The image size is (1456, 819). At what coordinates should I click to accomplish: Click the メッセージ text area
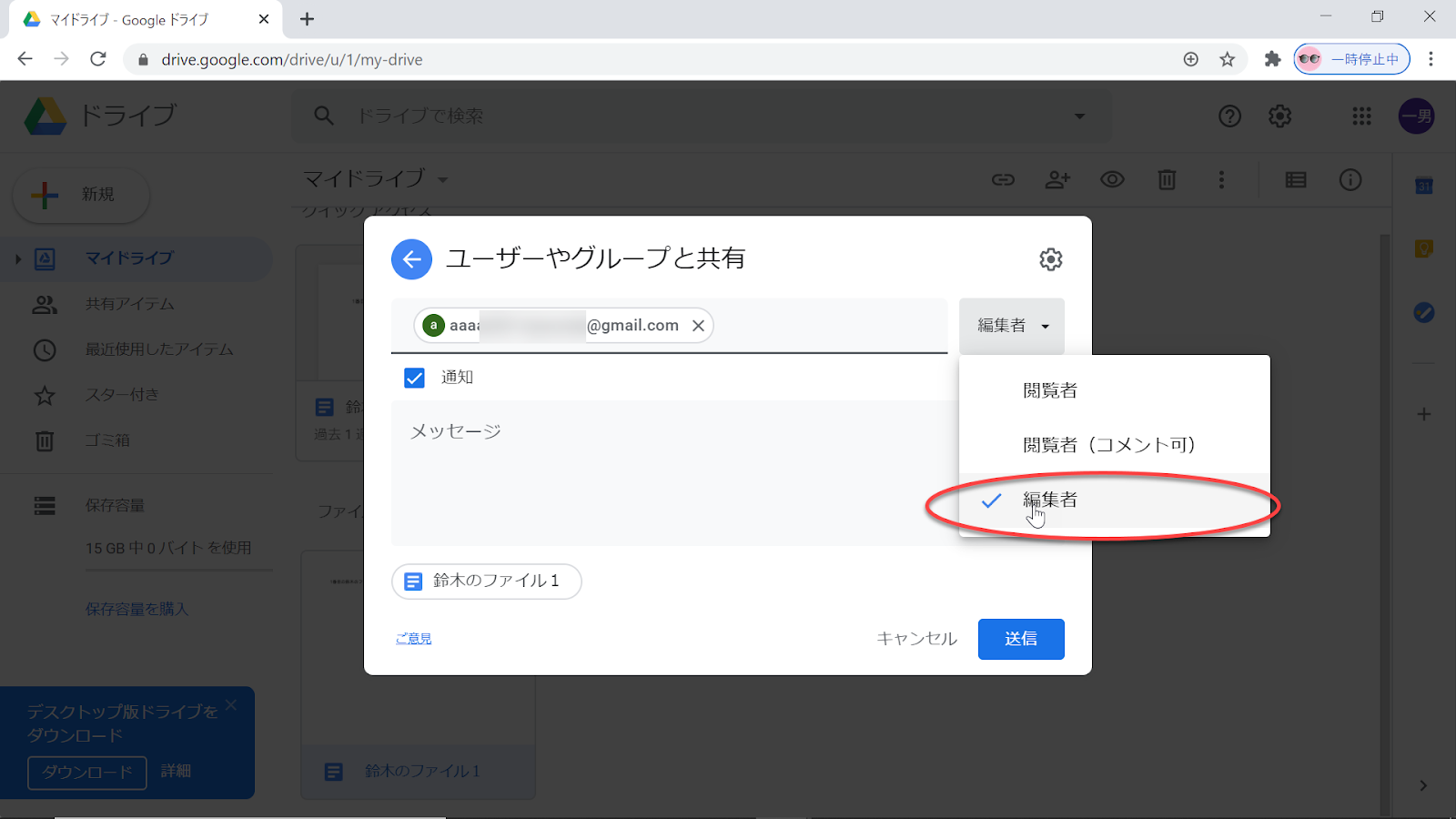(x=674, y=473)
